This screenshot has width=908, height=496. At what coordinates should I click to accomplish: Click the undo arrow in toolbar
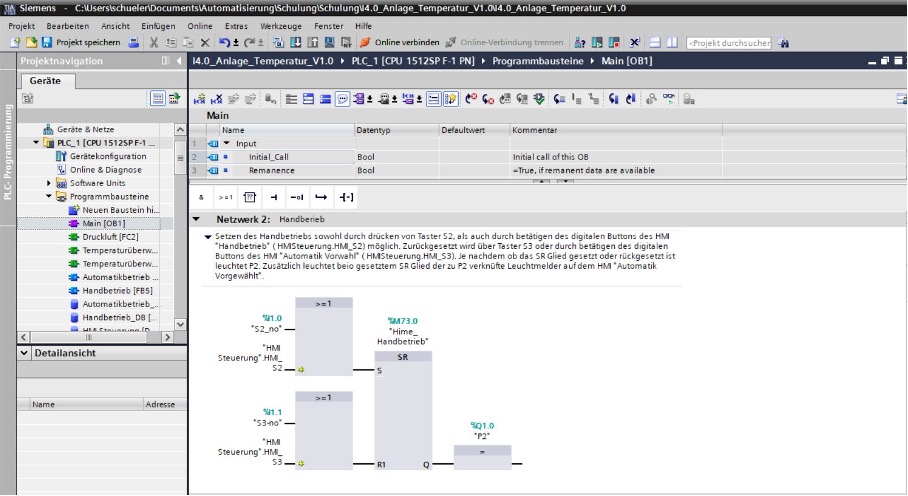click(224, 43)
